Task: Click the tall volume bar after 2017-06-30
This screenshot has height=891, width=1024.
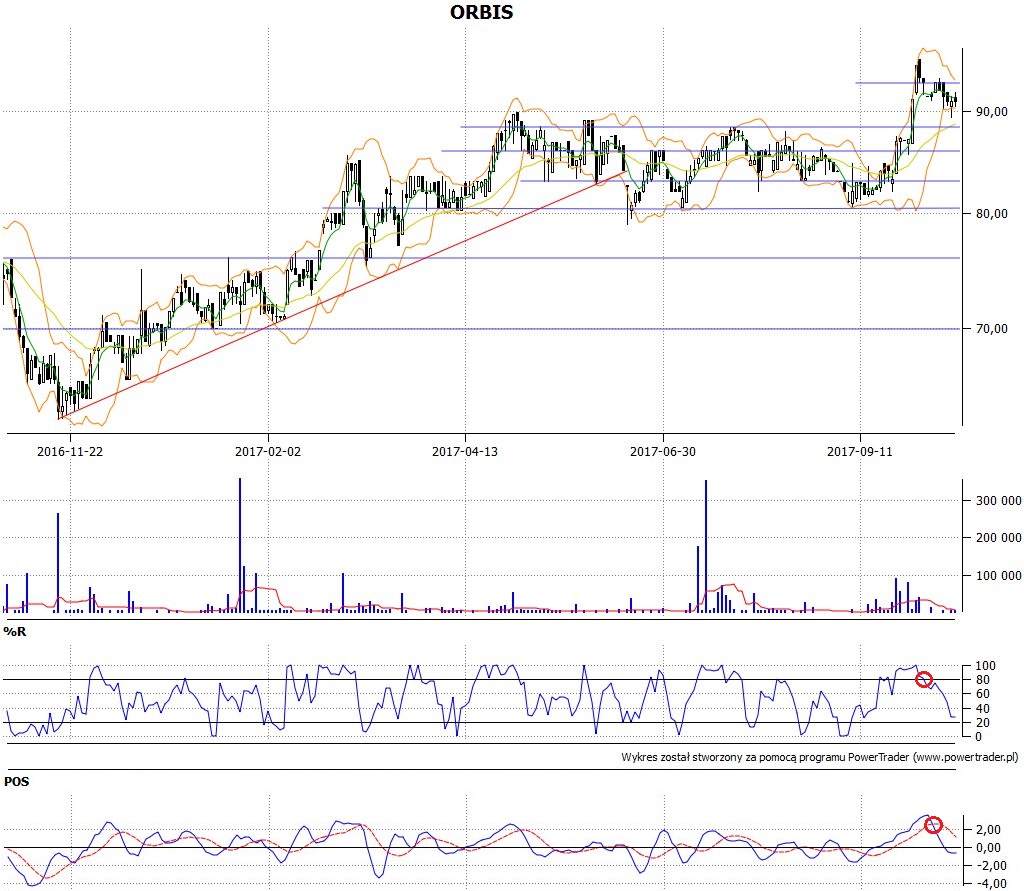Action: point(705,546)
